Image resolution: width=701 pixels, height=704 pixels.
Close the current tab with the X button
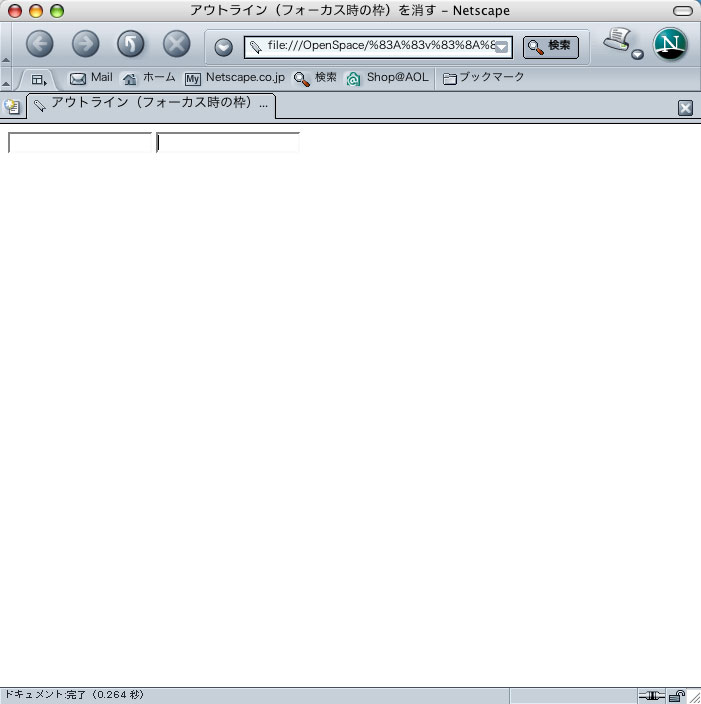[685, 108]
